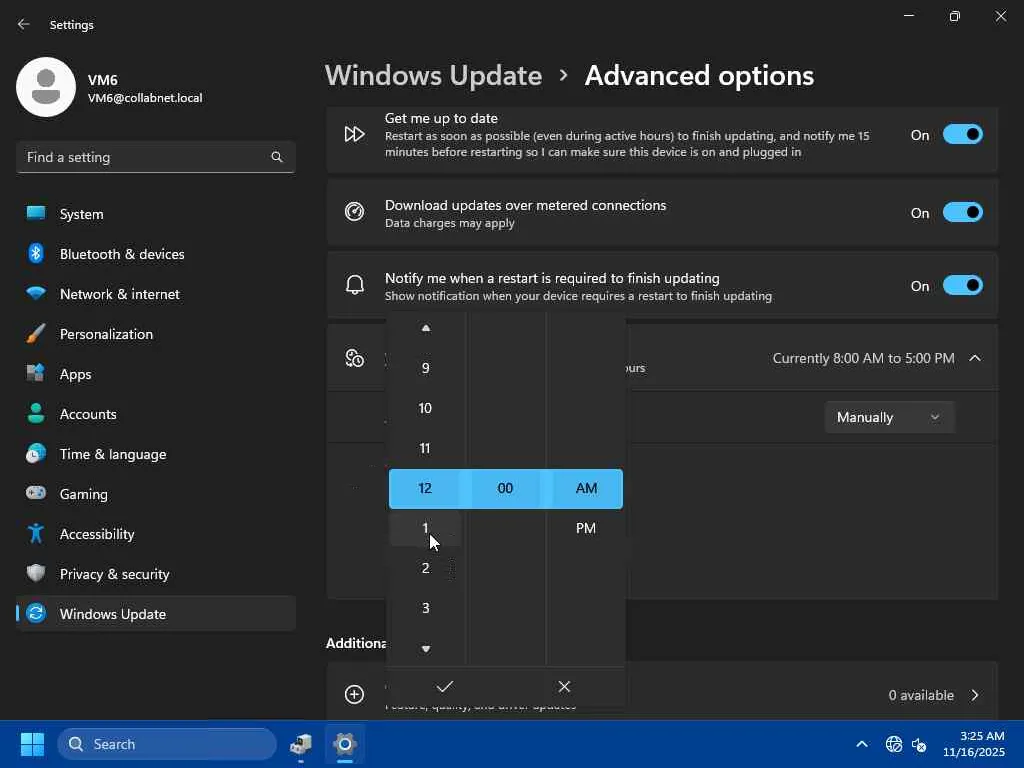This screenshot has width=1024, height=768.
Task: Cancel the time picker with X icon
Action: point(564,686)
